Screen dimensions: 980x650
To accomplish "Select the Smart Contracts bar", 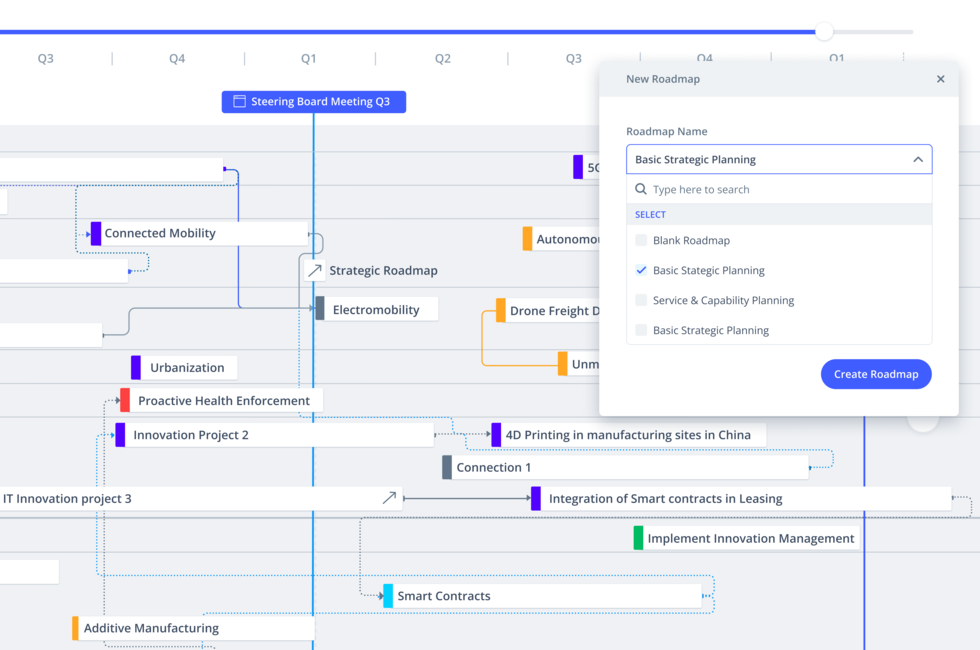I will coord(542,596).
